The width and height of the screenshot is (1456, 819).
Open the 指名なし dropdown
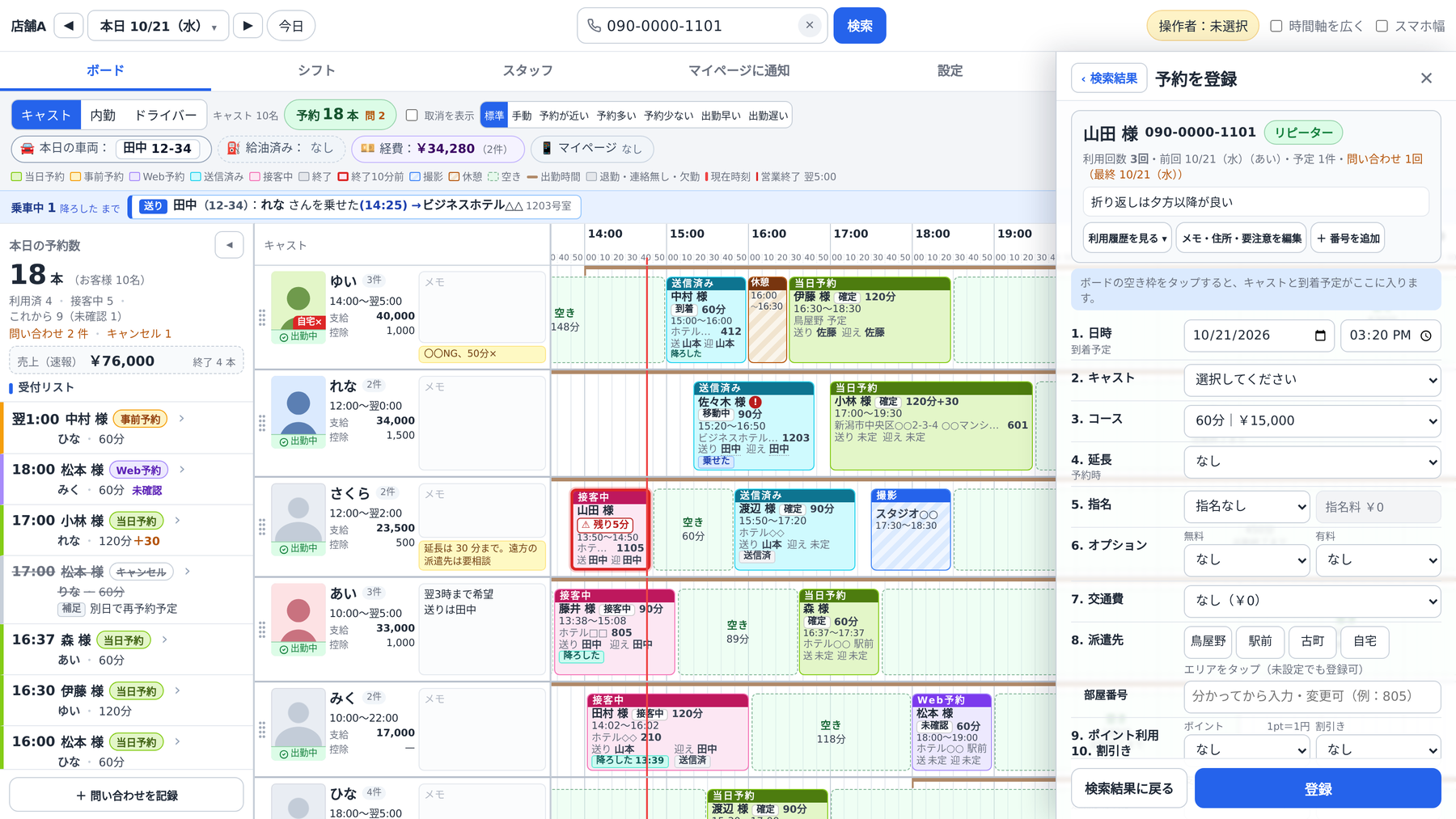1246,506
